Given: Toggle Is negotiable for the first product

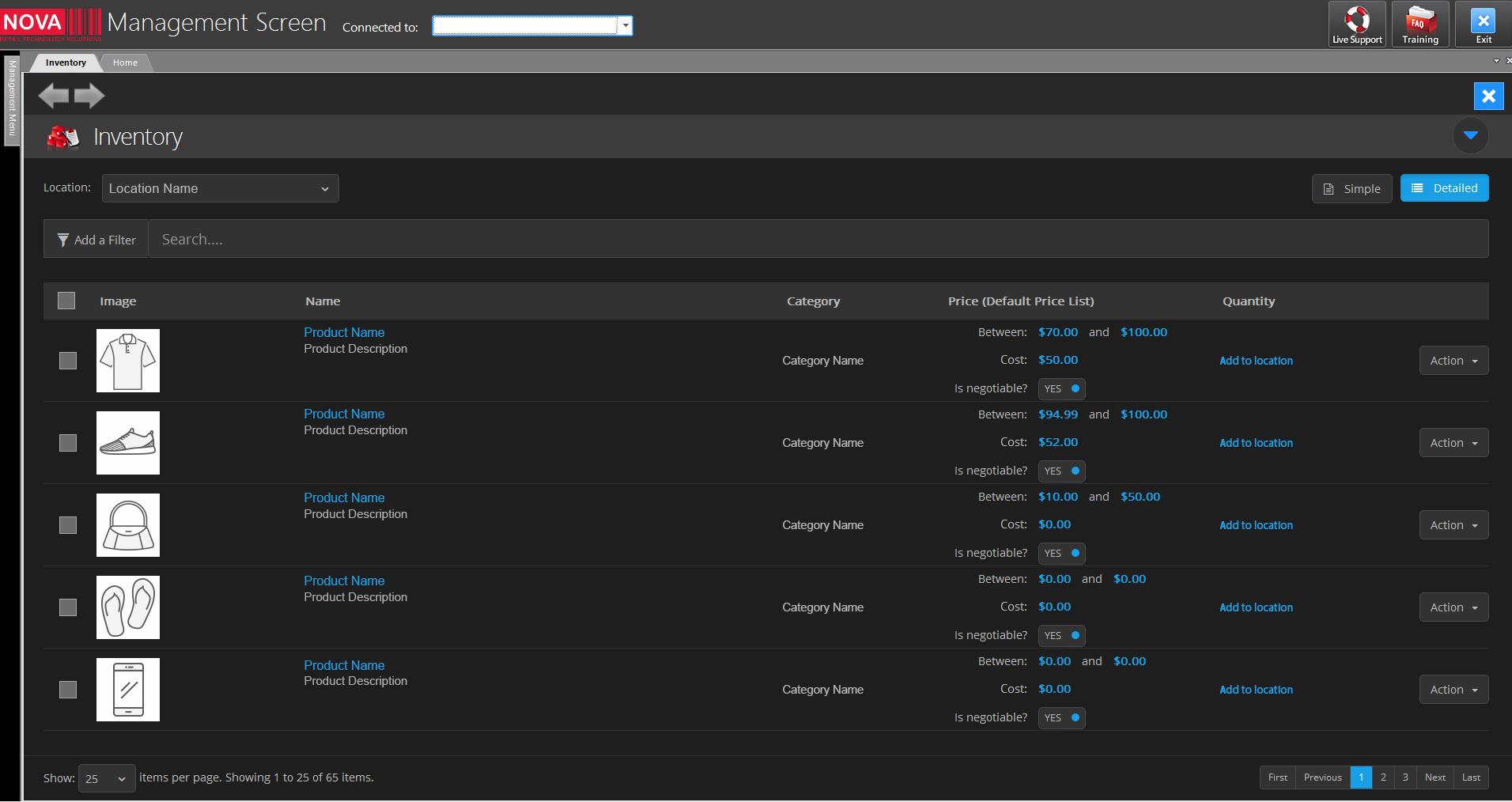Looking at the screenshot, I should 1061,388.
